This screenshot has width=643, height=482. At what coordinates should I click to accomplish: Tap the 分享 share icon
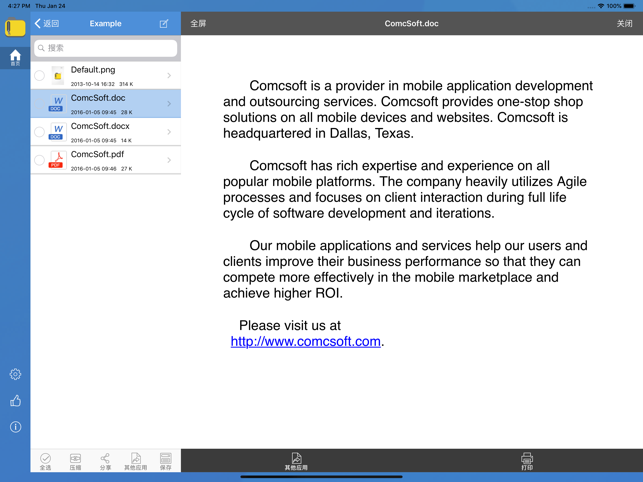(x=105, y=461)
